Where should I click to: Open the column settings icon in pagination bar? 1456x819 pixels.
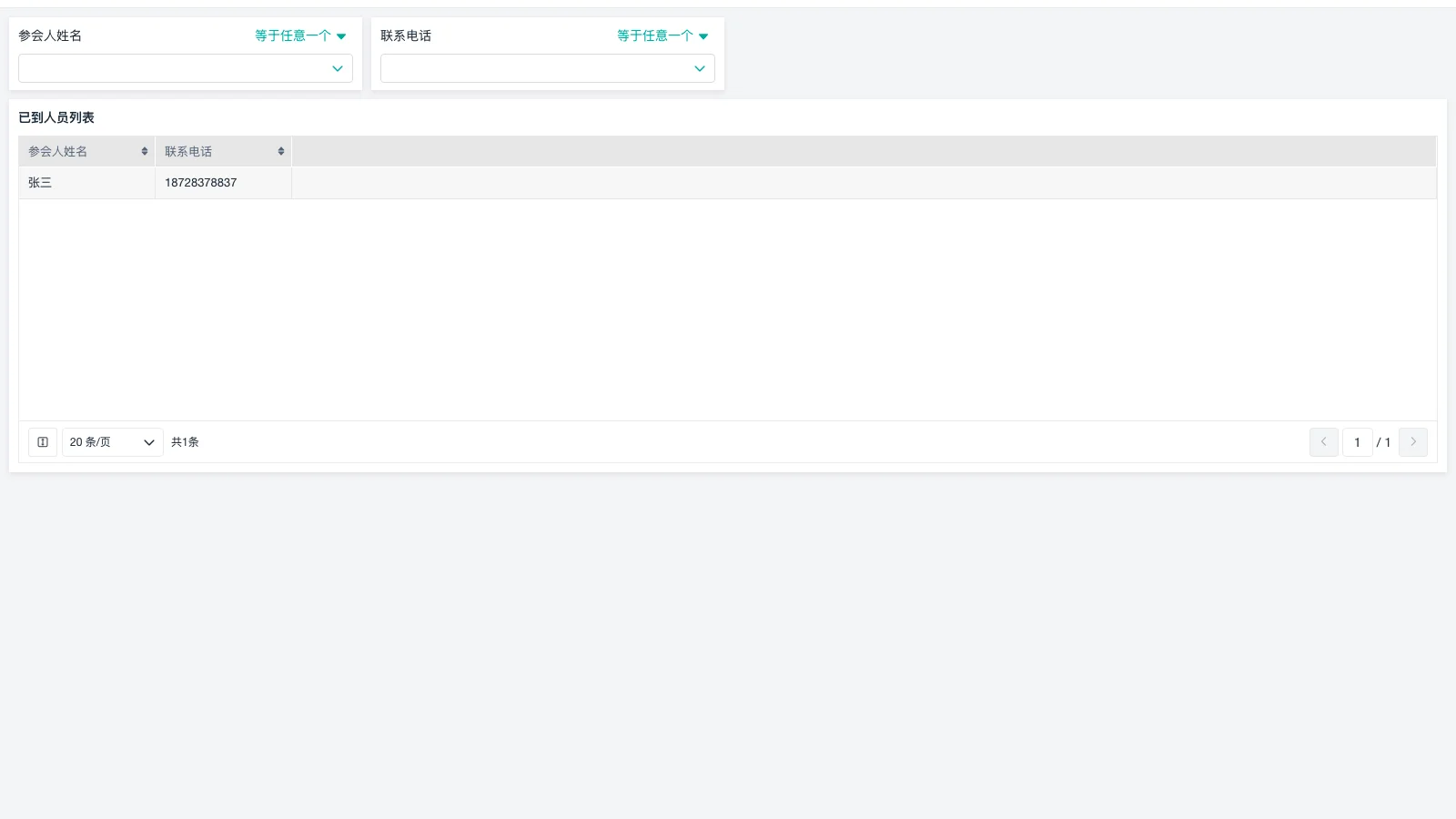(x=42, y=442)
